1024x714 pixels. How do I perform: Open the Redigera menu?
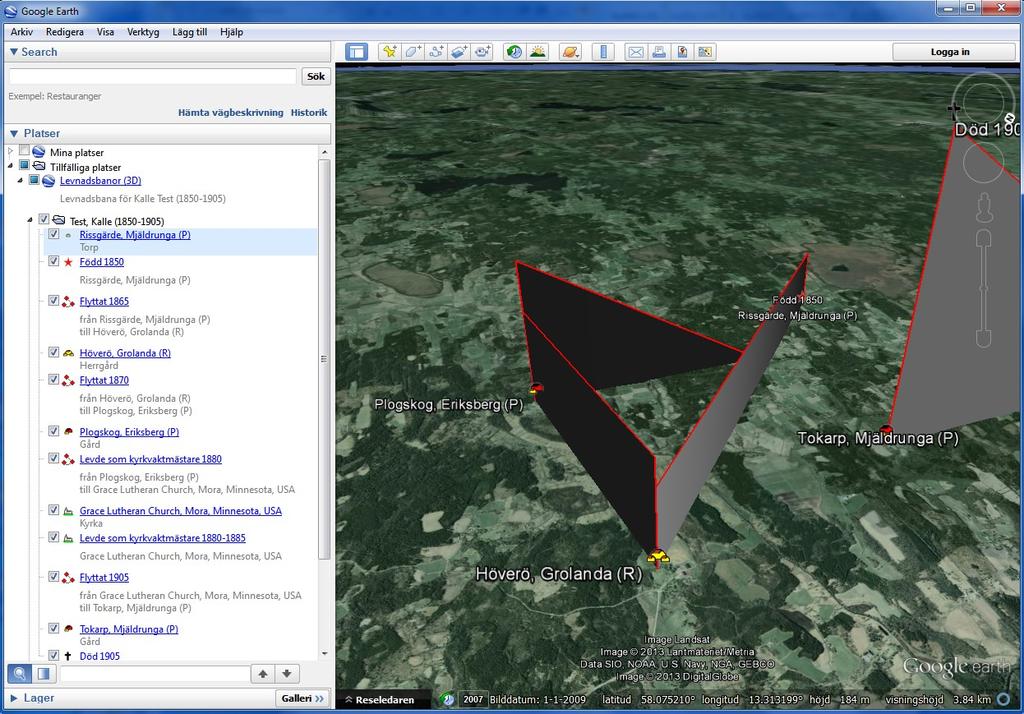coord(65,31)
